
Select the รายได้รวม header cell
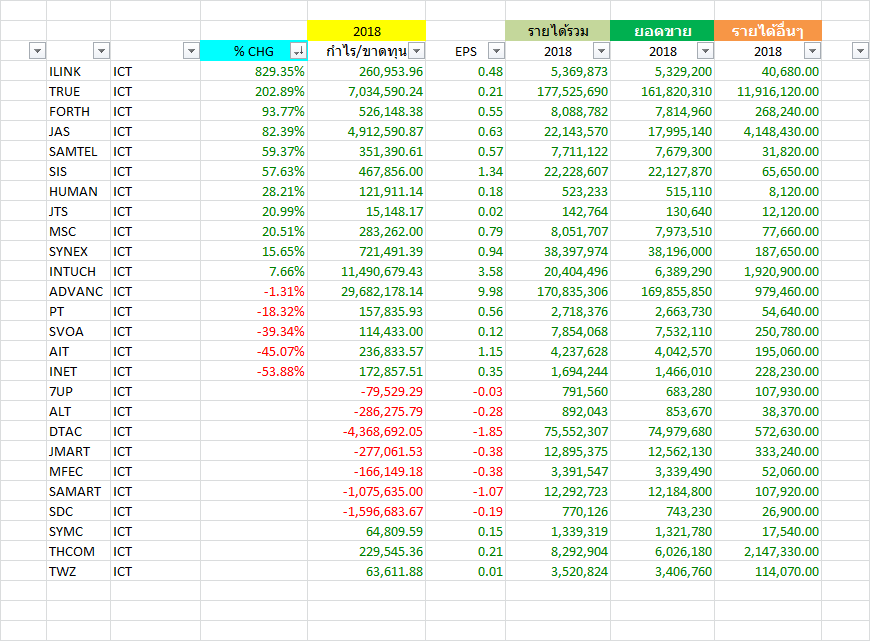(558, 31)
